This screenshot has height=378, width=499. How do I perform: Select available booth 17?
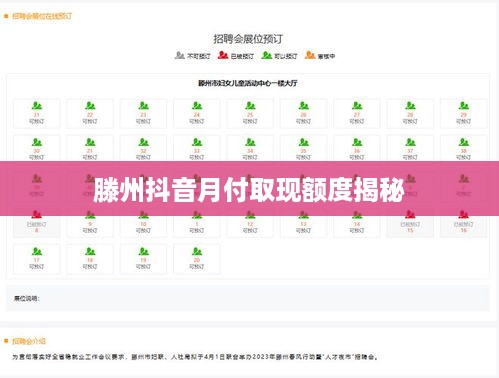click(37, 259)
